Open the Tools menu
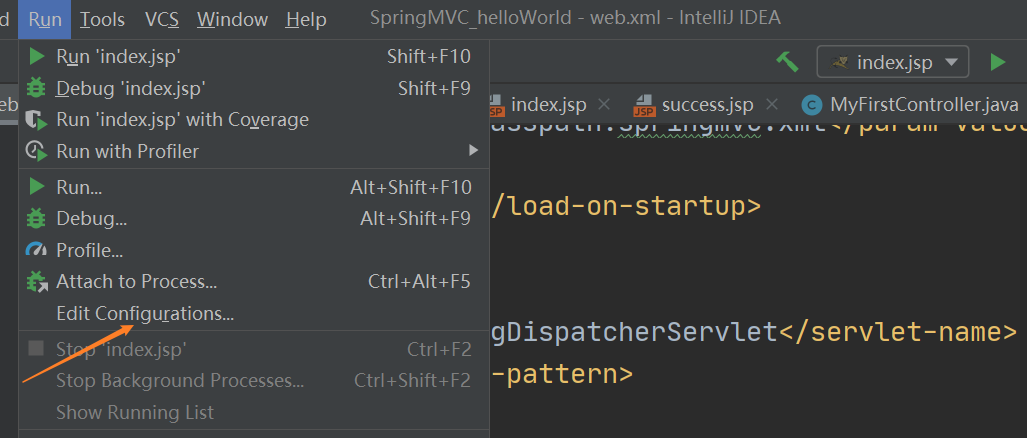Screen dimensions: 1027x438 tap(102, 19)
